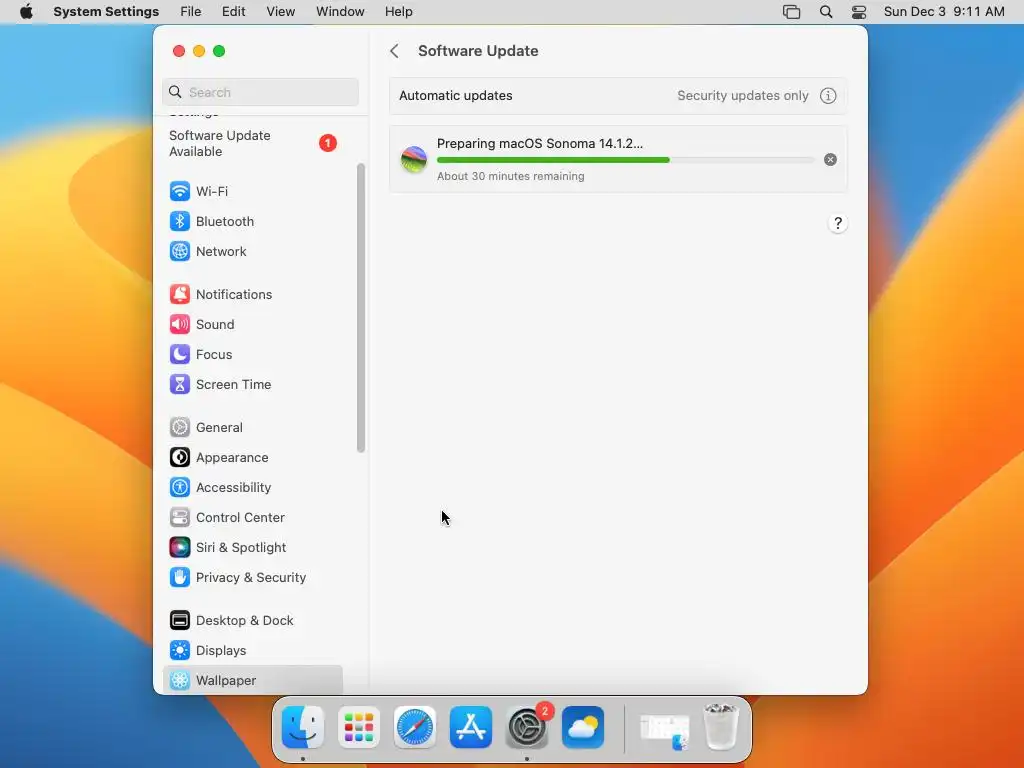Show automatic updates info details
This screenshot has height=768, width=1024.
tap(828, 96)
